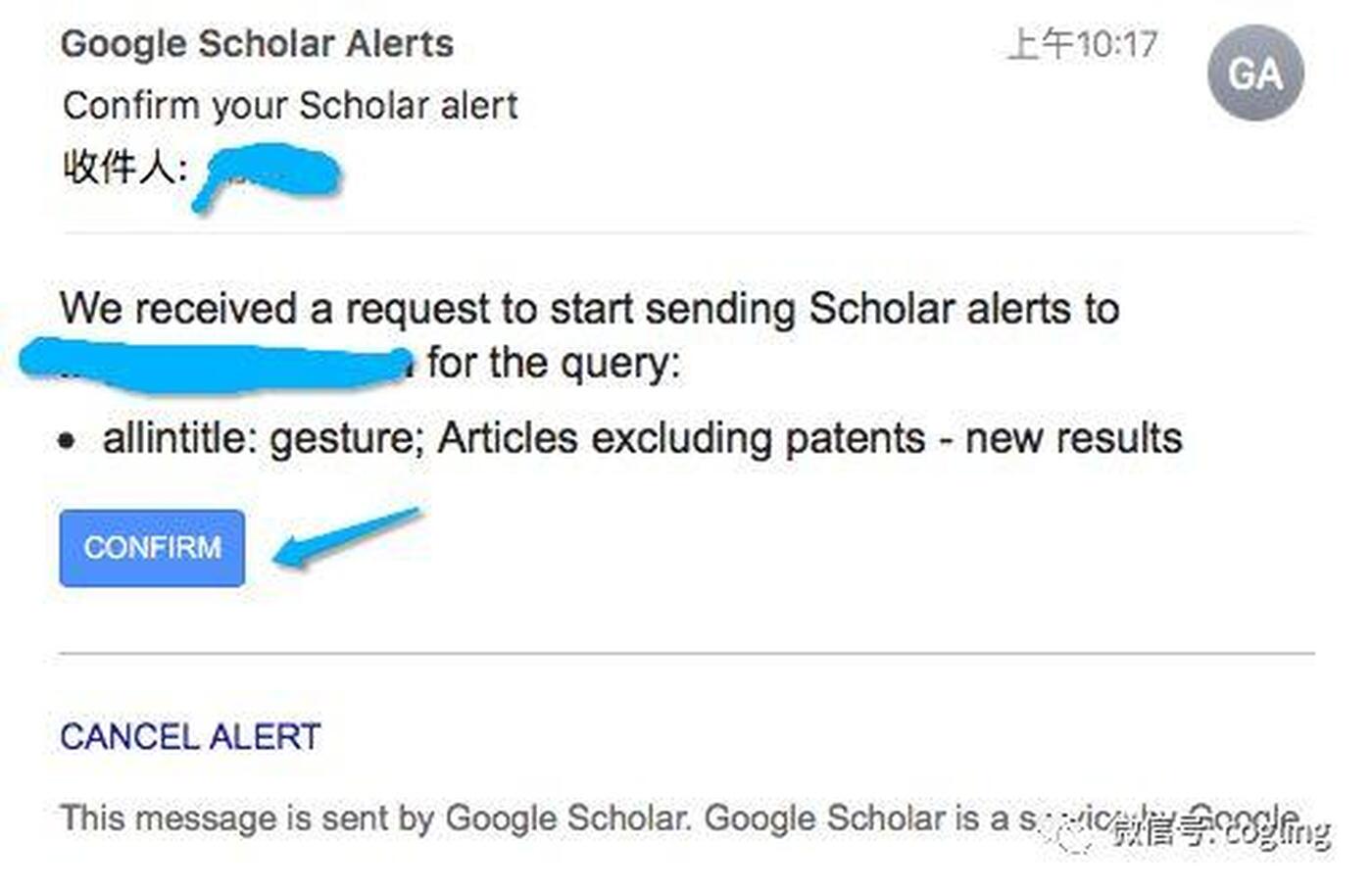
Task: Click the redacted email address in message body
Action: coord(216,364)
